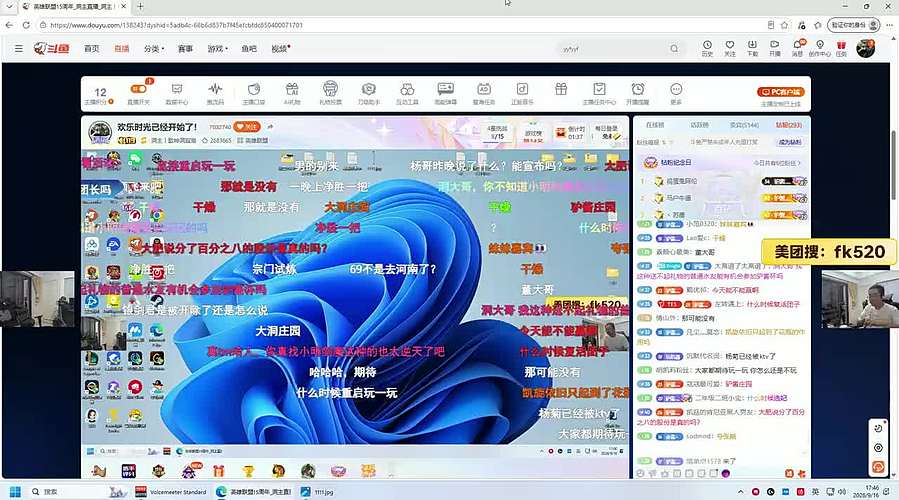Click the 美团搜 fk520 banner
Viewport: 899px width, 500px height.
pos(829,252)
